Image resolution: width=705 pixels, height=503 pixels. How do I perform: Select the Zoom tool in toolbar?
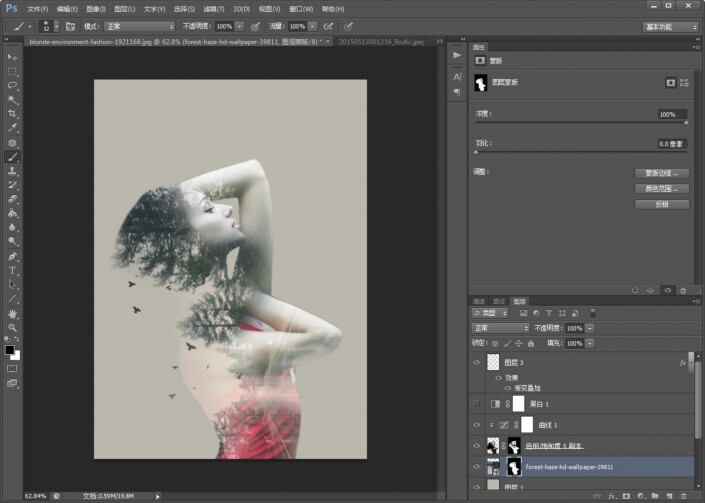[13, 327]
